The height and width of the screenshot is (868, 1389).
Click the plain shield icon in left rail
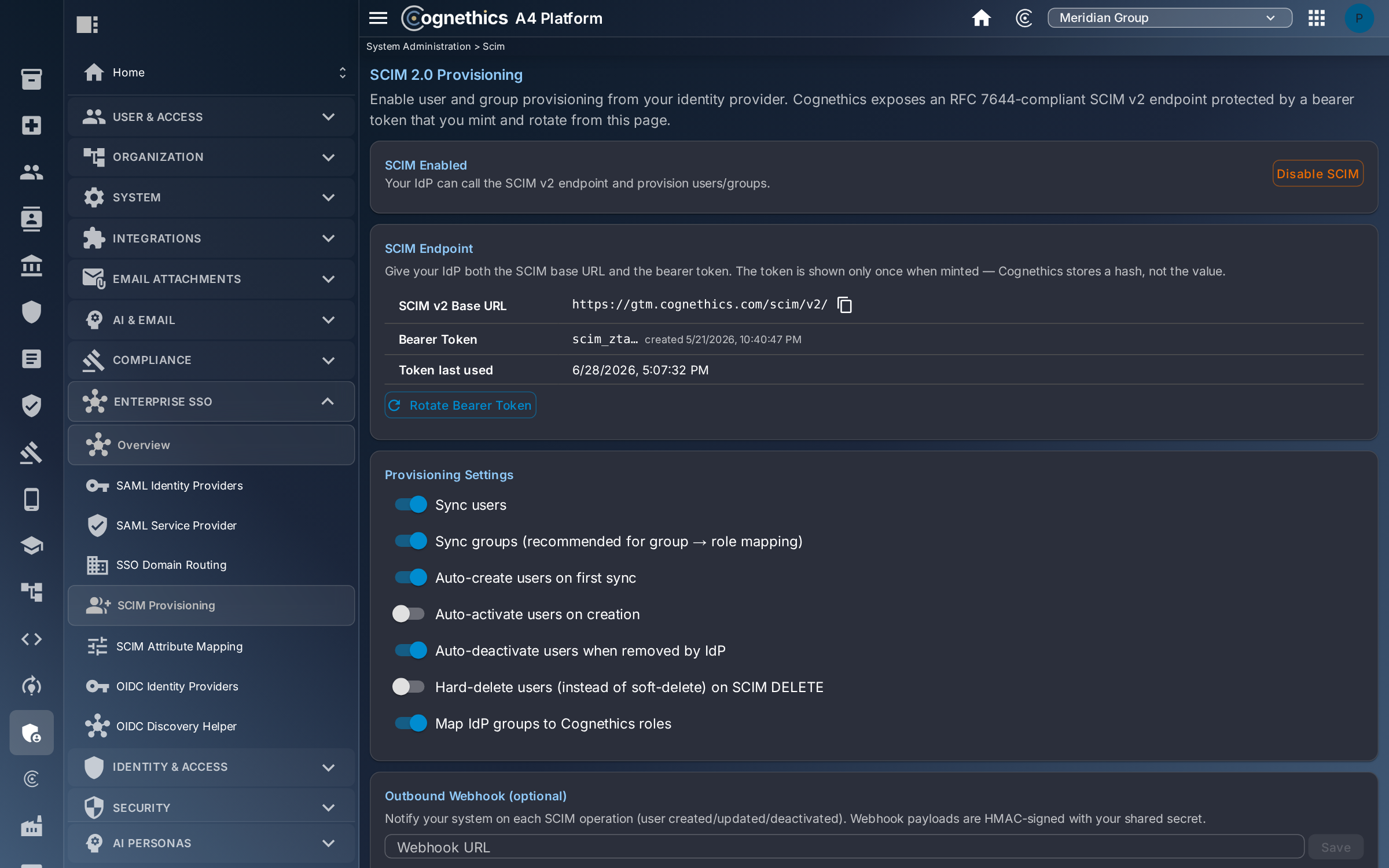tap(31, 312)
